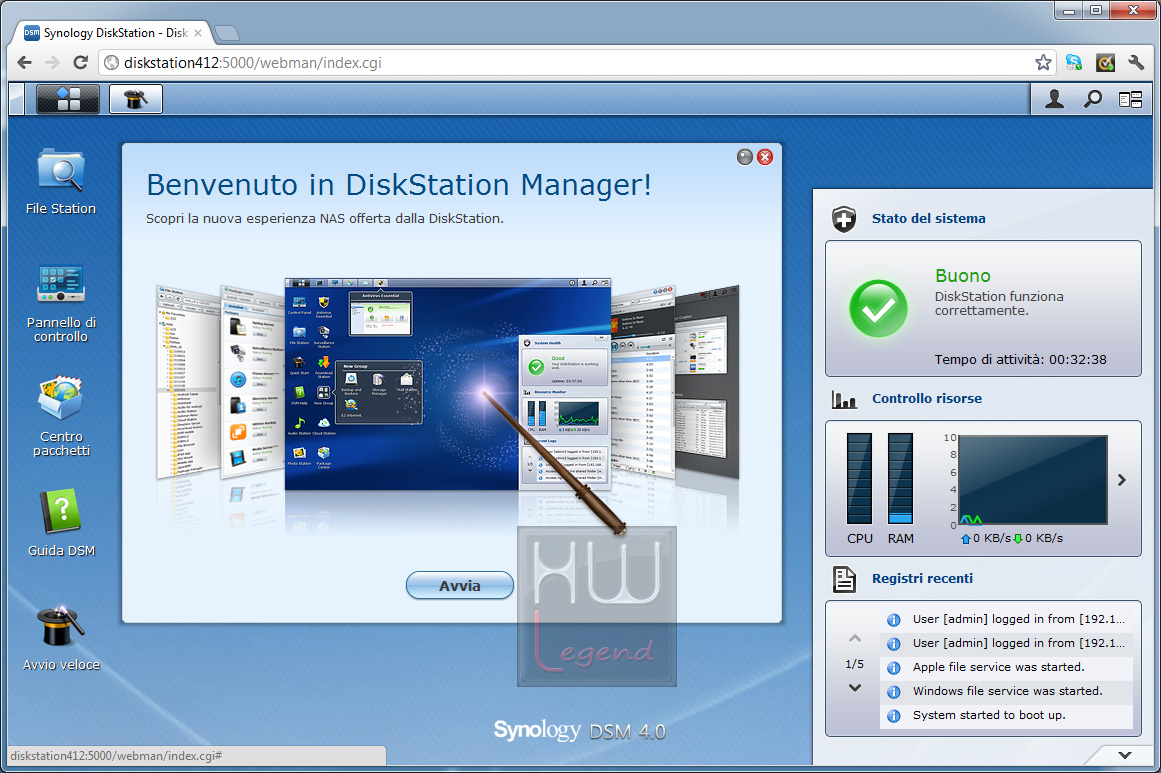
Task: Go to previous log page arrow
Action: tap(854, 638)
